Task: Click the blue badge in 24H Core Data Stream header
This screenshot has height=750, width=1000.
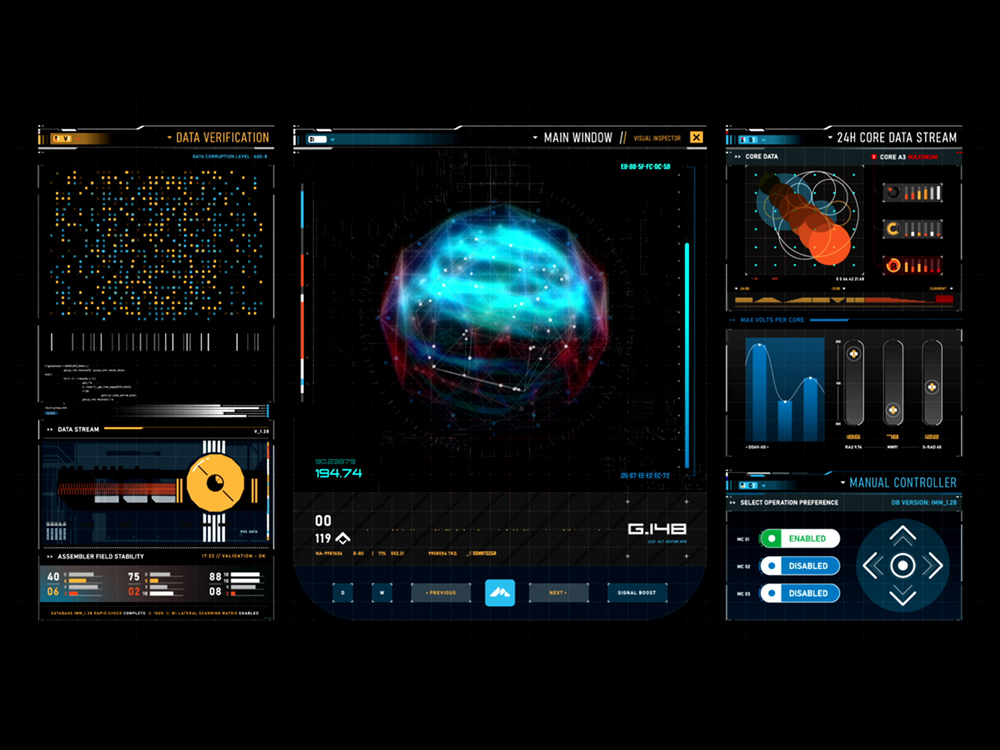Action: (748, 139)
